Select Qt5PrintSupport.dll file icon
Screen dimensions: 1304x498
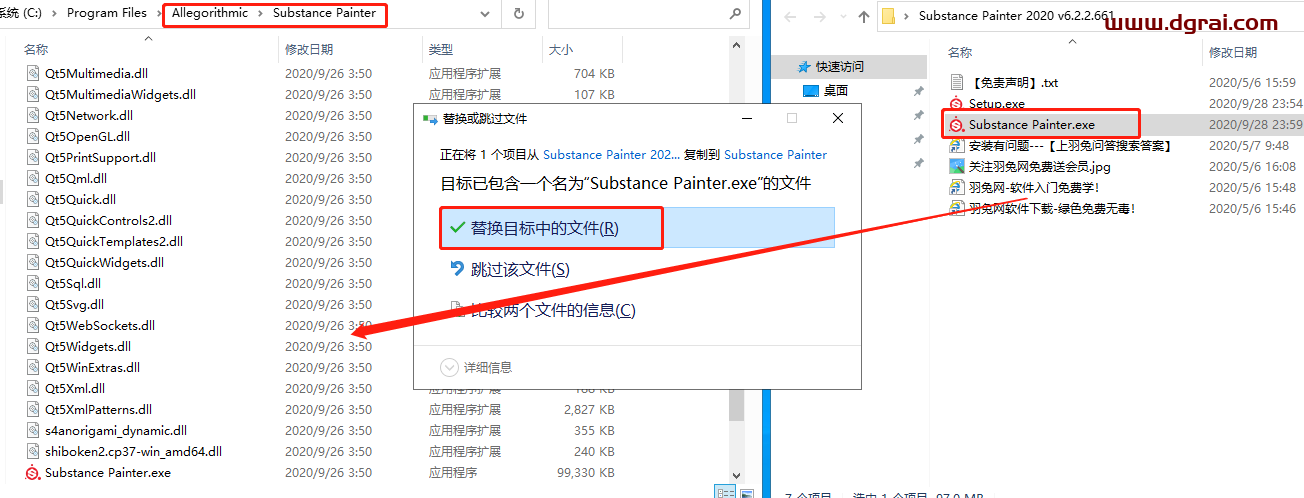point(33,158)
